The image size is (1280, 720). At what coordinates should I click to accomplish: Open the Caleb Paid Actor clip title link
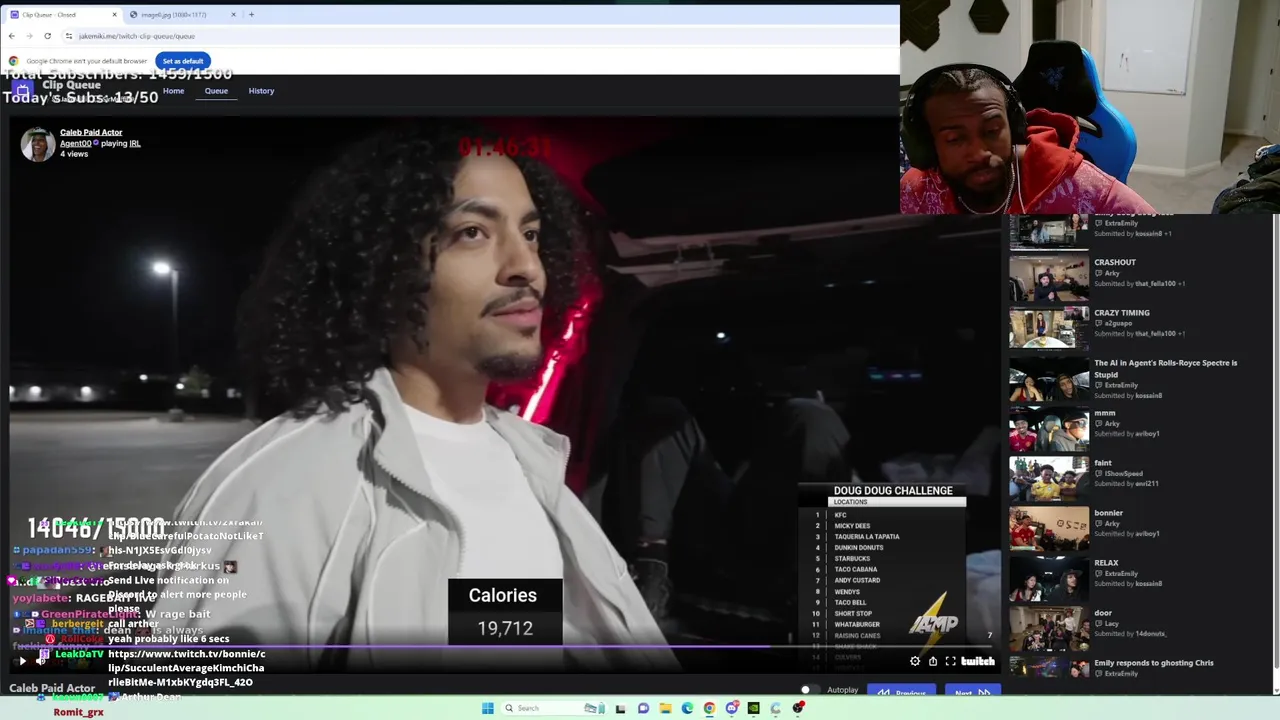click(91, 132)
